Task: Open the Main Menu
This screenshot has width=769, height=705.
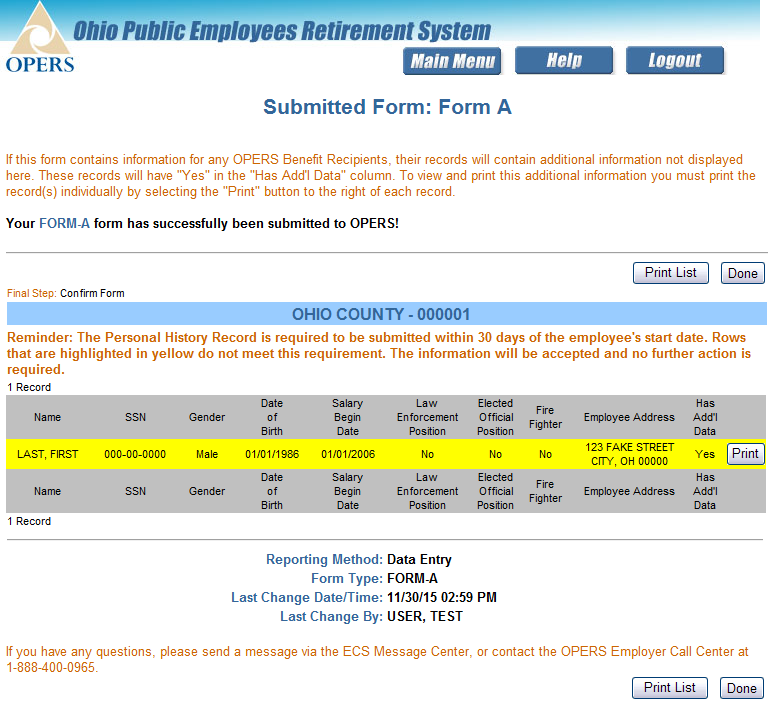Action: [x=452, y=61]
